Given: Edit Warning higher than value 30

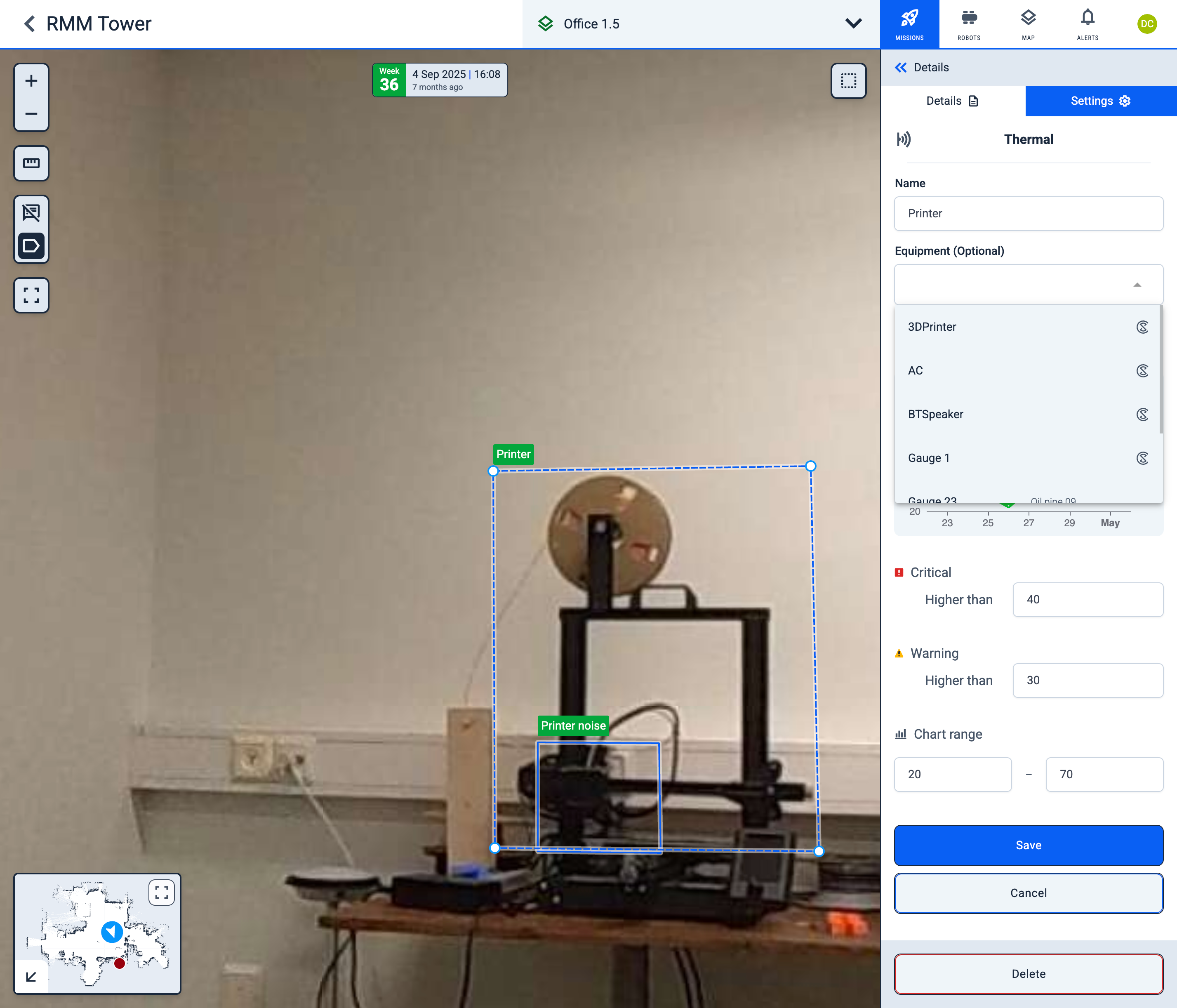Looking at the screenshot, I should click(x=1087, y=680).
